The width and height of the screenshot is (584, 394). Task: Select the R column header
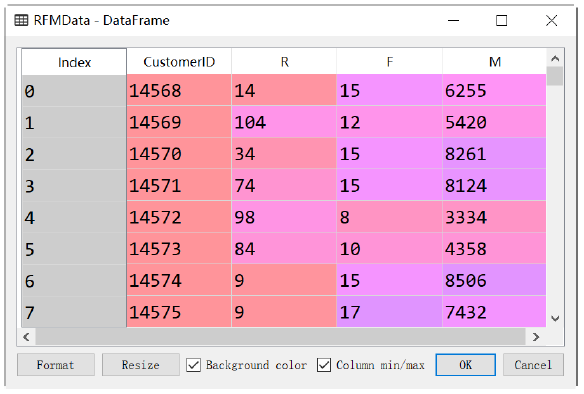coord(285,62)
